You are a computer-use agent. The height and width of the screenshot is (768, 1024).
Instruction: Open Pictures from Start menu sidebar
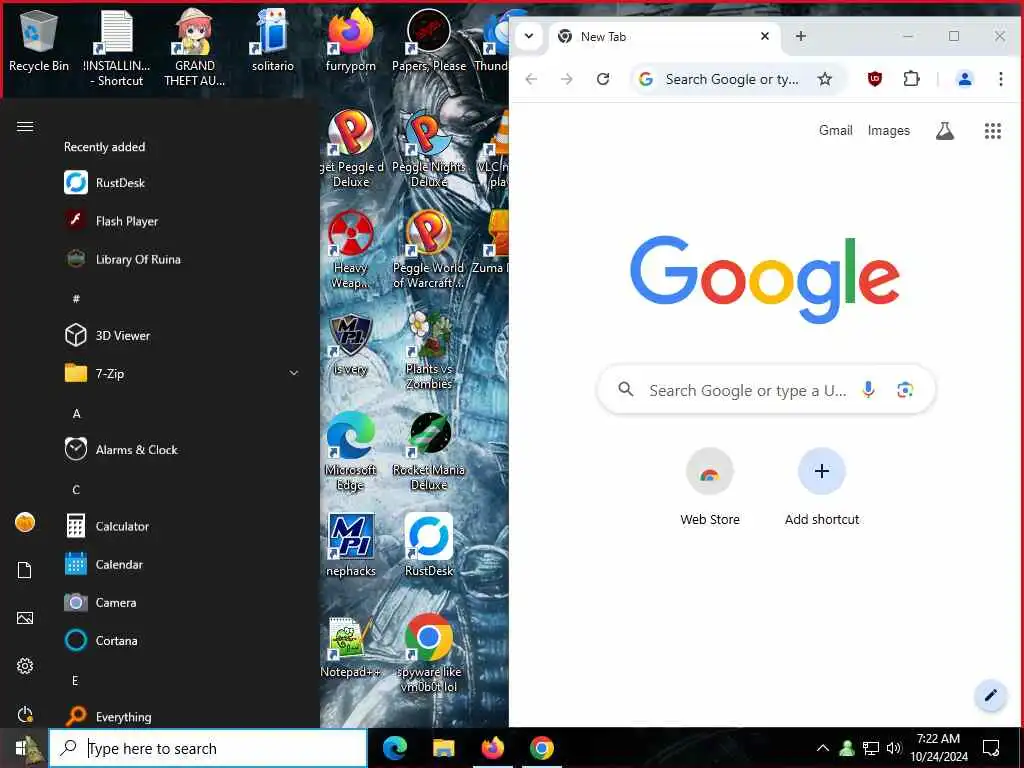point(25,618)
